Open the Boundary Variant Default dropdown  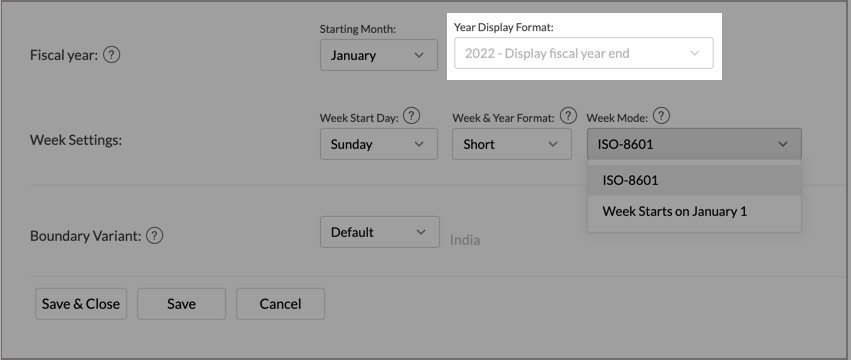click(x=380, y=232)
